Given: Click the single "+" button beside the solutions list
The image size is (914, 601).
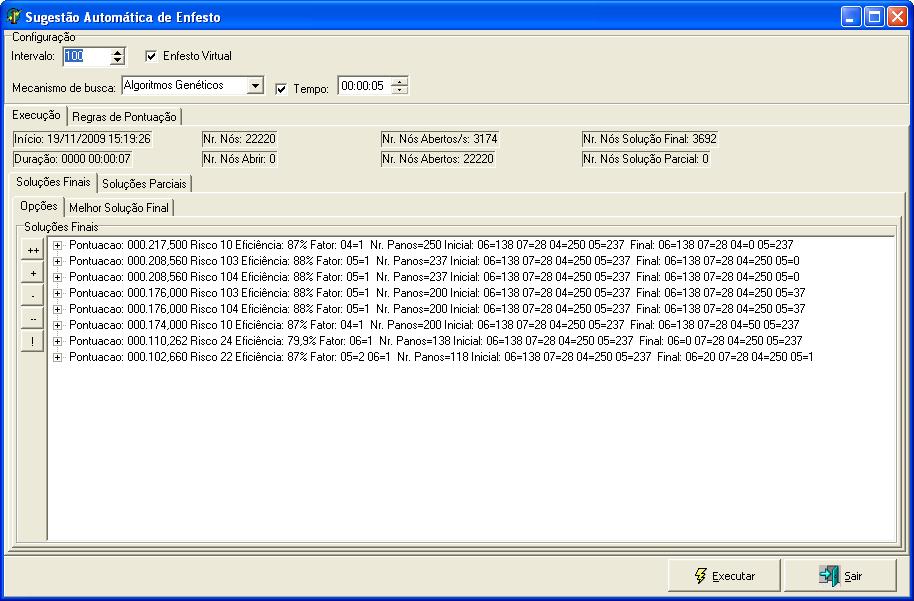Looking at the screenshot, I should tap(33, 273).
